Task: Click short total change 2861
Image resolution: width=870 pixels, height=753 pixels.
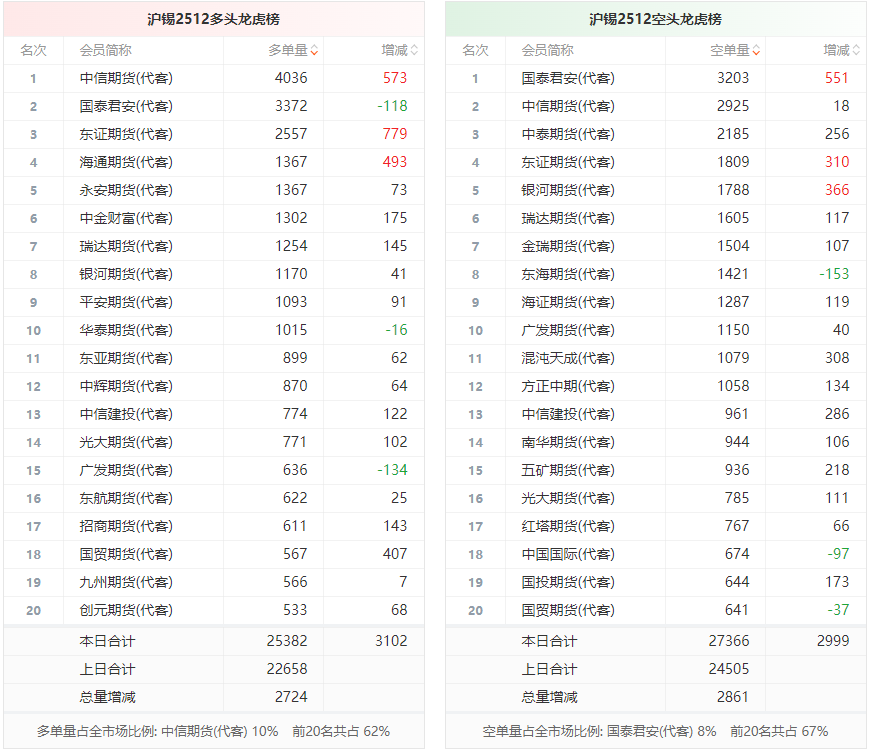Action: pyautogui.click(x=733, y=697)
